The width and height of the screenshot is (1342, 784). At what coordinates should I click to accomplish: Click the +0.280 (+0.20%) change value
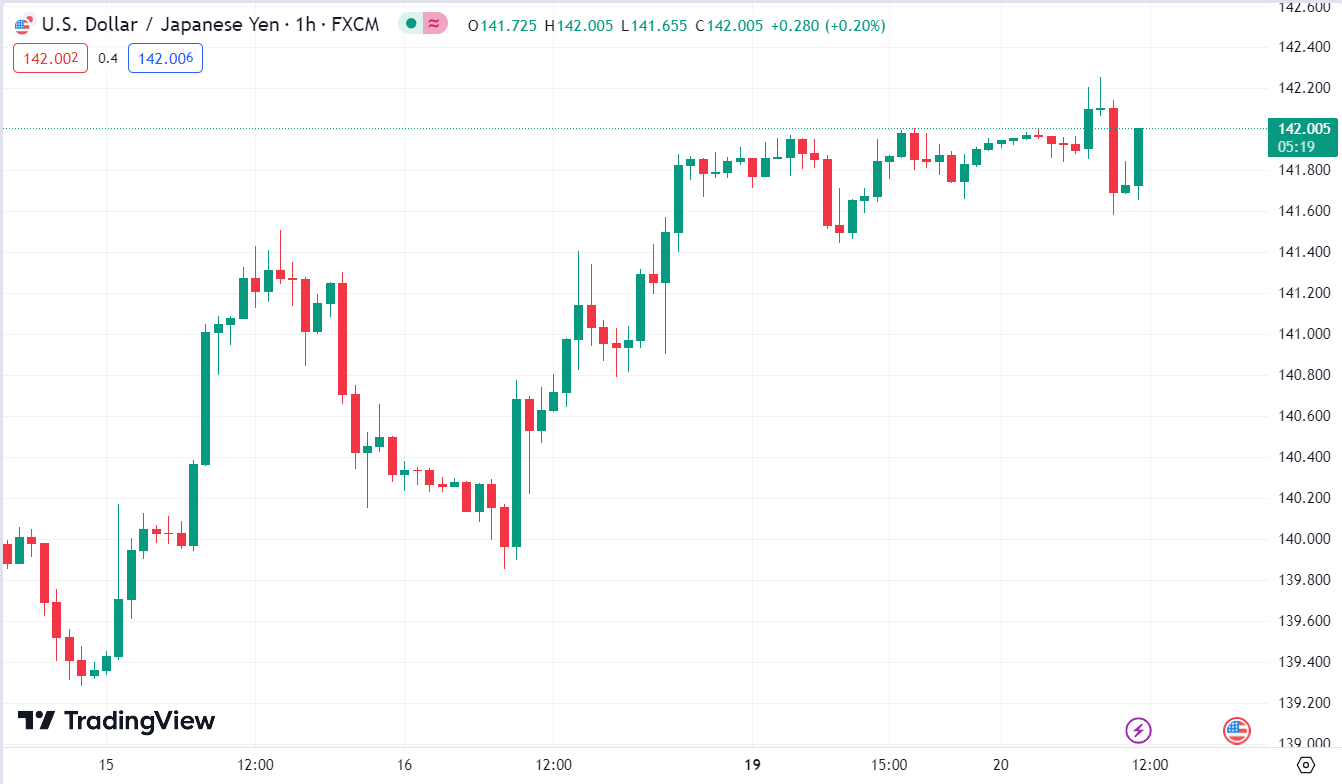coord(828,25)
